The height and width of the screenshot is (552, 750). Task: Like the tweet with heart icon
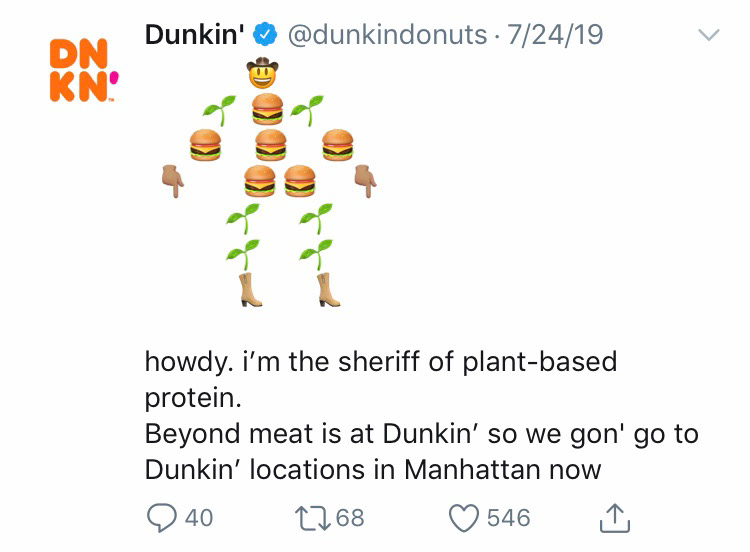click(463, 518)
